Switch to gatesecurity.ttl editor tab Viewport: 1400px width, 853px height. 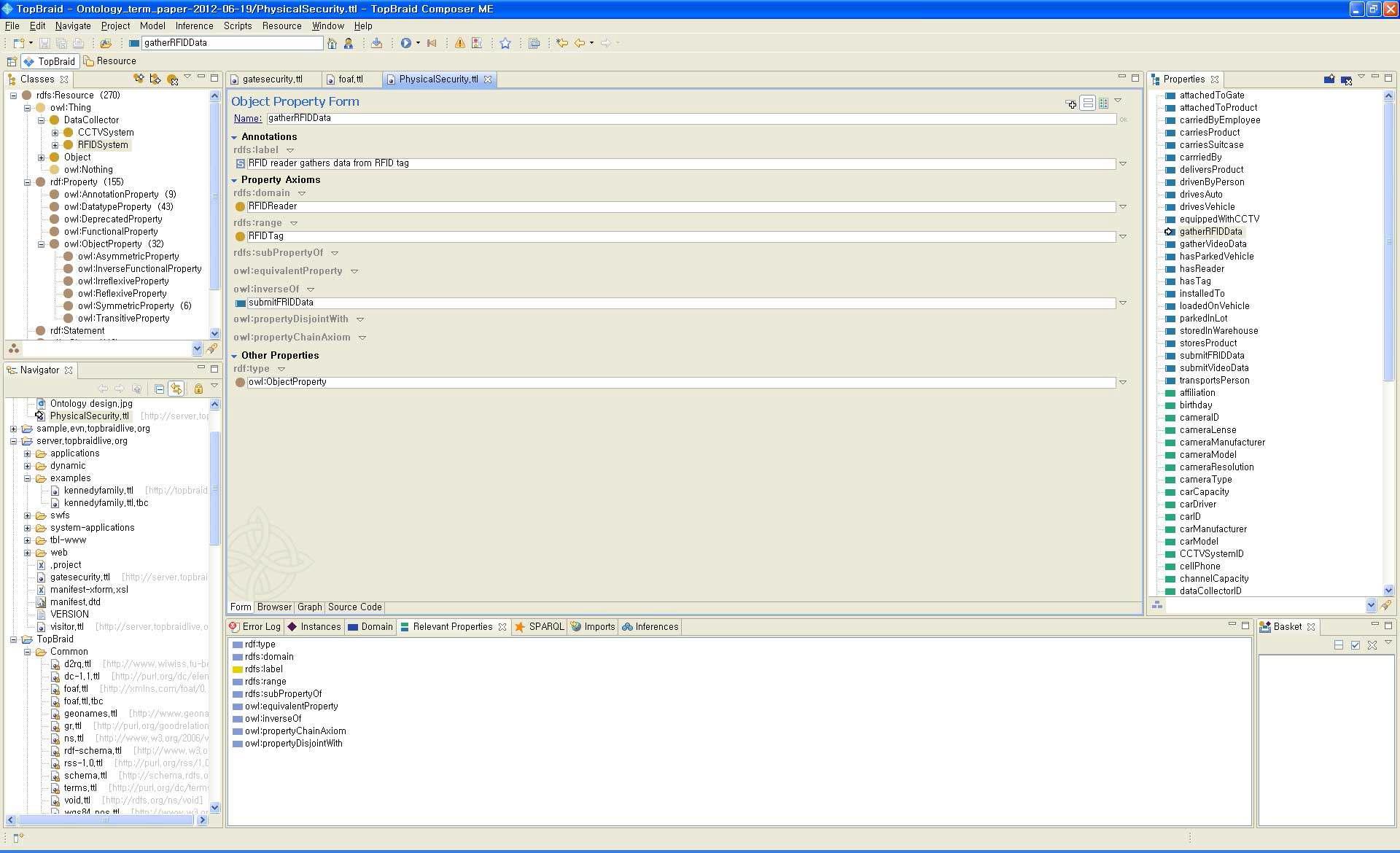tap(272, 79)
